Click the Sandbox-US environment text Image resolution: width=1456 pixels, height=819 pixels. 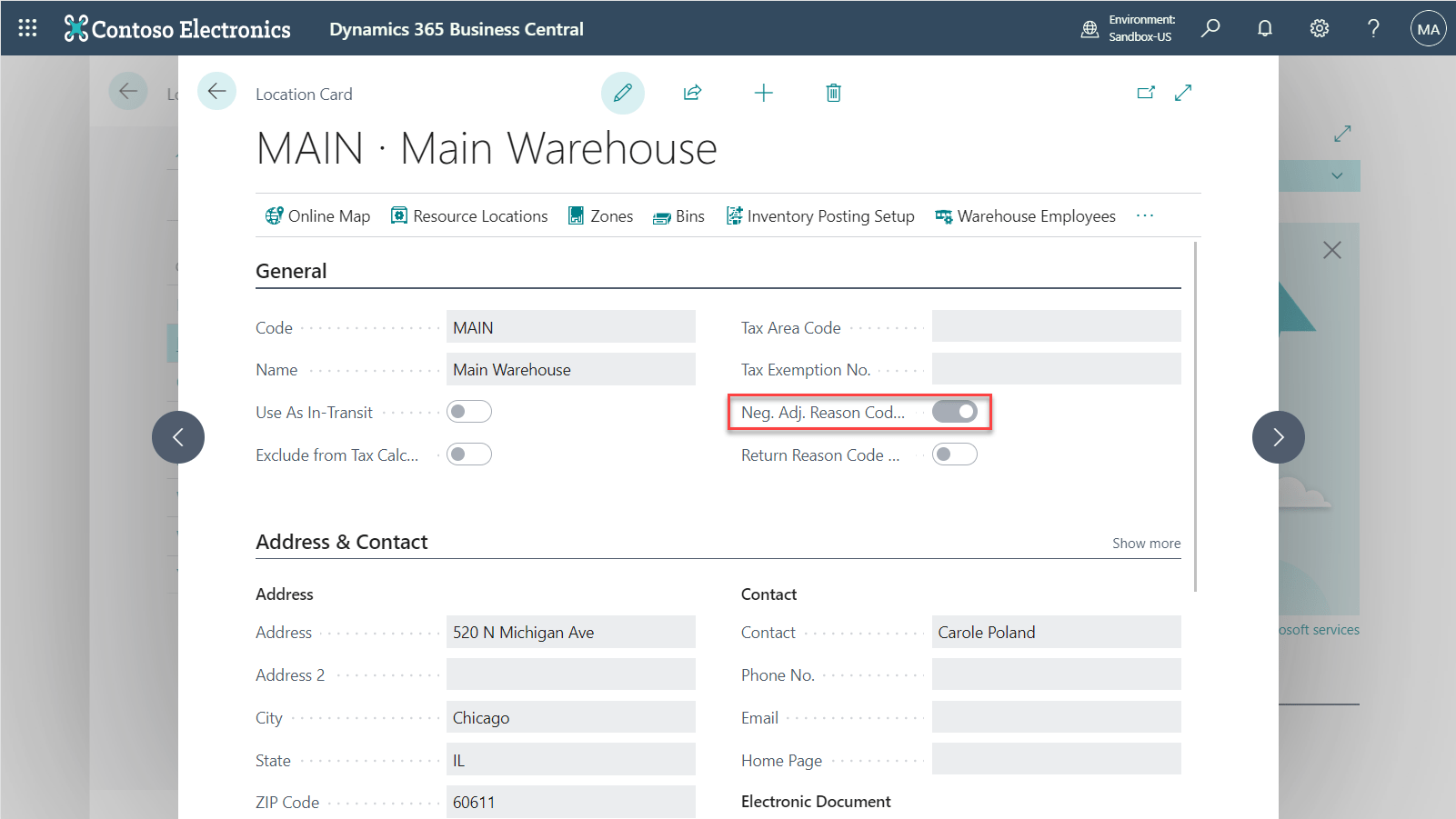pyautogui.click(x=1140, y=37)
